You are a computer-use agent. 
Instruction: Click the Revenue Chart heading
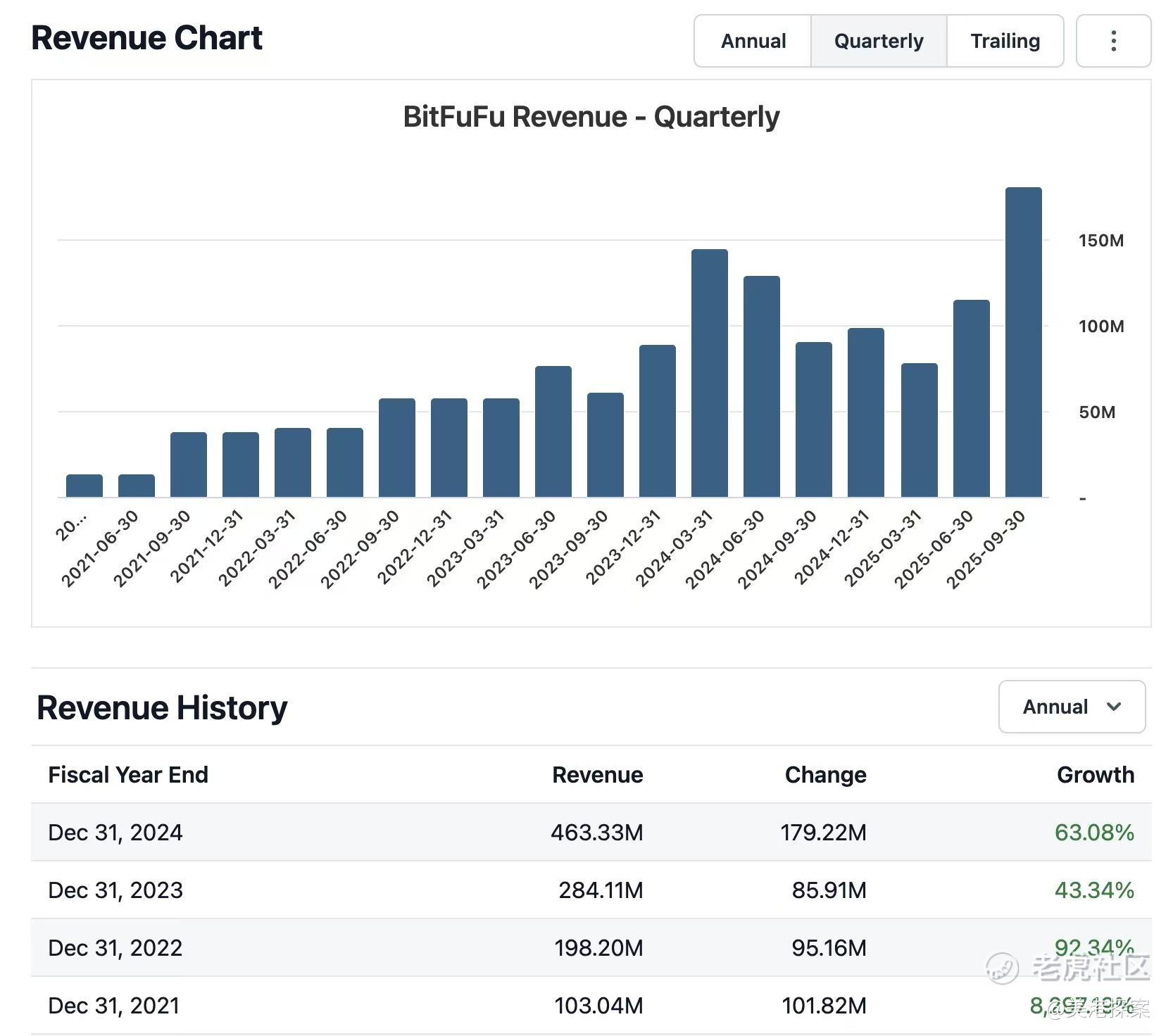146,38
